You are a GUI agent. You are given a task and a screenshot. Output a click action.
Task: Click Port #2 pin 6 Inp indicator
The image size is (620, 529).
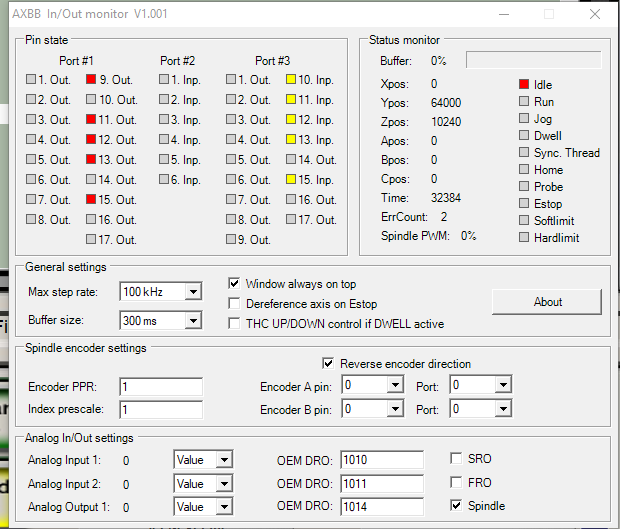(x=164, y=179)
